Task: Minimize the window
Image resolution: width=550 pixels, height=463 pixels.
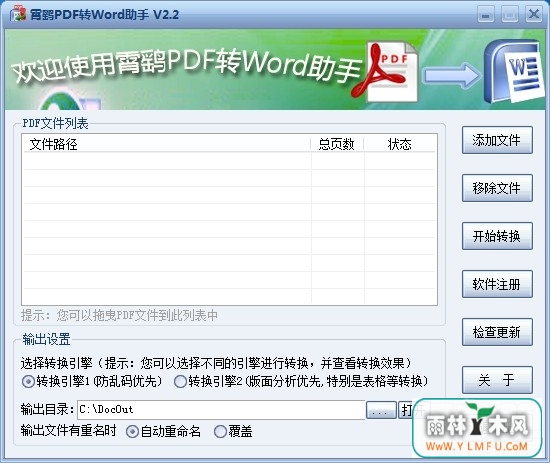Action: 486,15
